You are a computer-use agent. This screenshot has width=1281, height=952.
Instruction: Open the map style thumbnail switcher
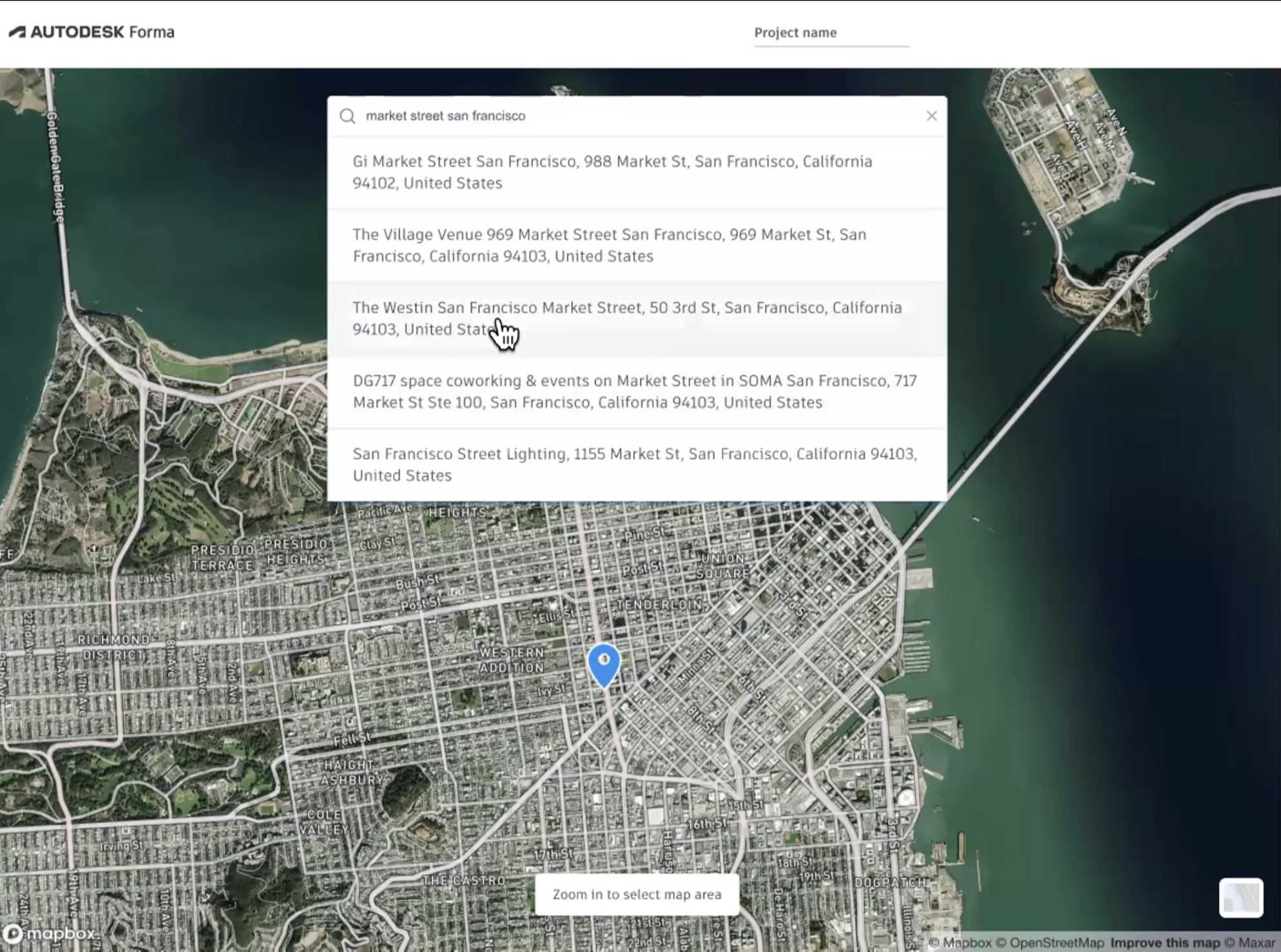click(x=1240, y=897)
